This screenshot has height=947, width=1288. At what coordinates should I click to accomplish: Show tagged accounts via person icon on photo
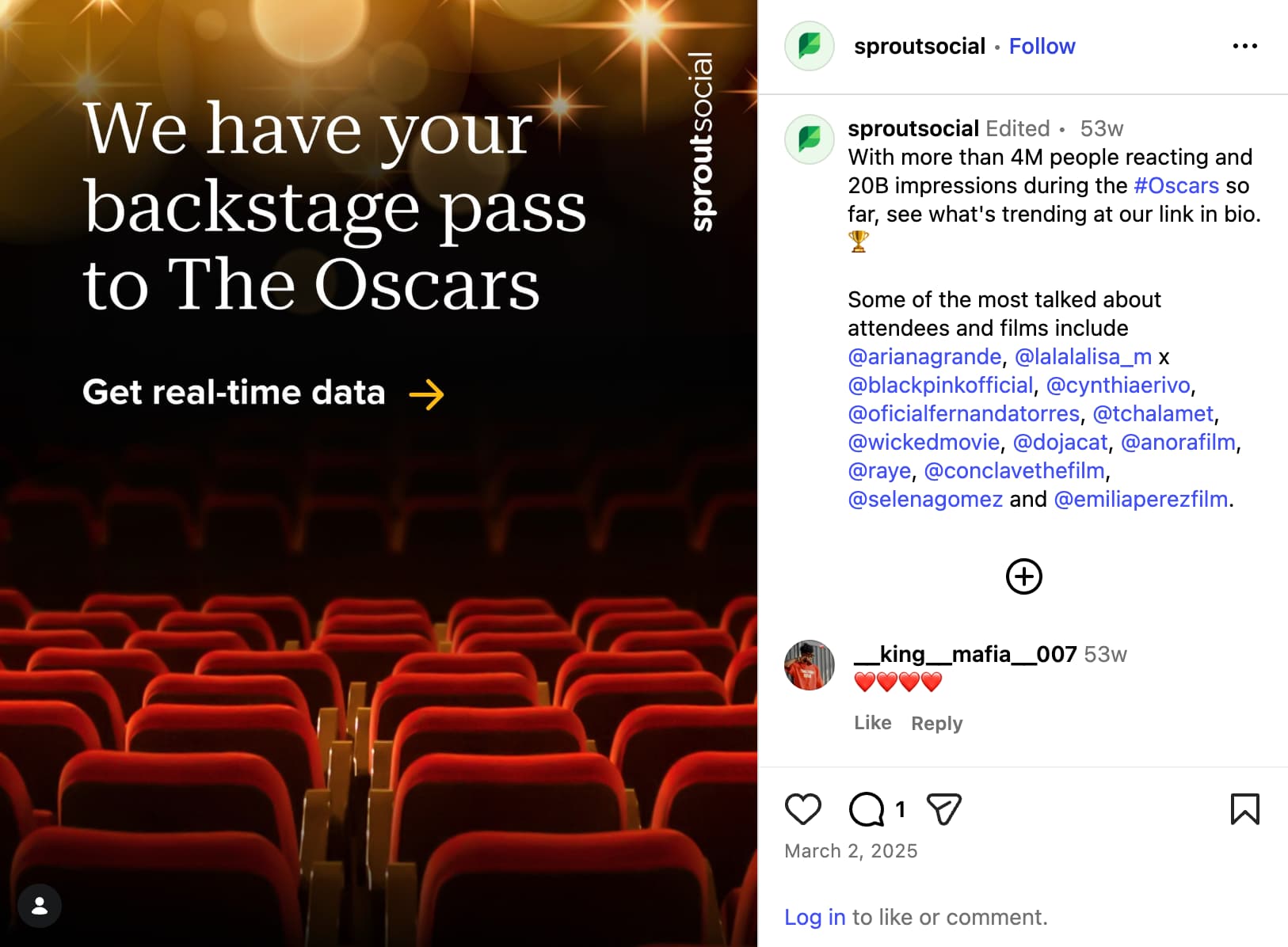coord(39,906)
